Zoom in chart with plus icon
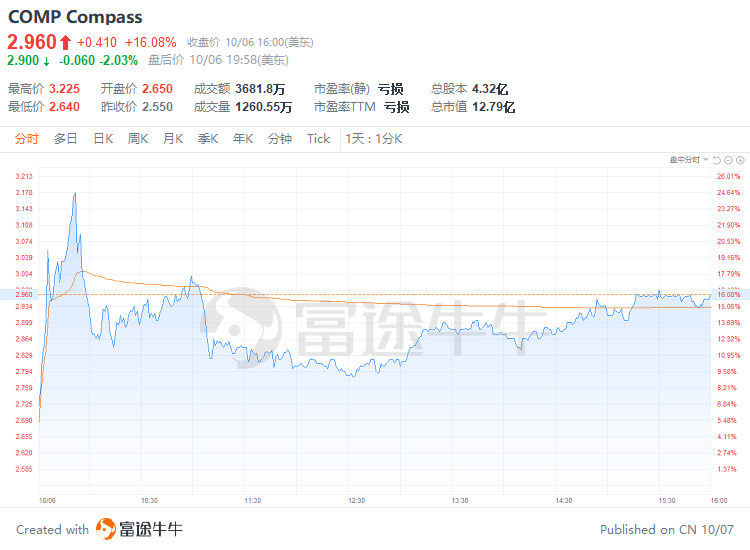The width and height of the screenshot is (750, 550). (x=740, y=160)
